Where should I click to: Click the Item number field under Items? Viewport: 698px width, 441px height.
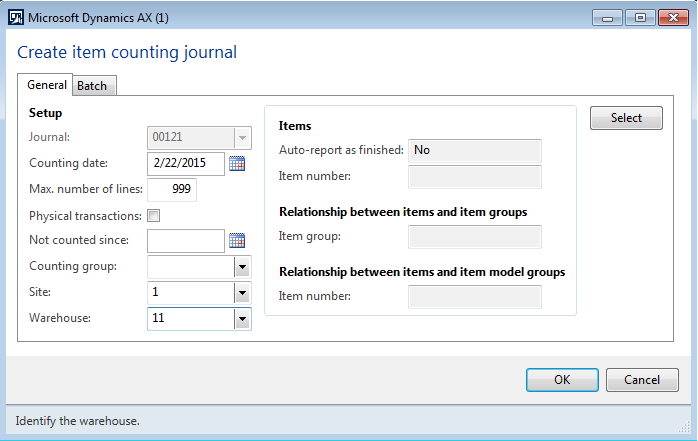[475, 177]
